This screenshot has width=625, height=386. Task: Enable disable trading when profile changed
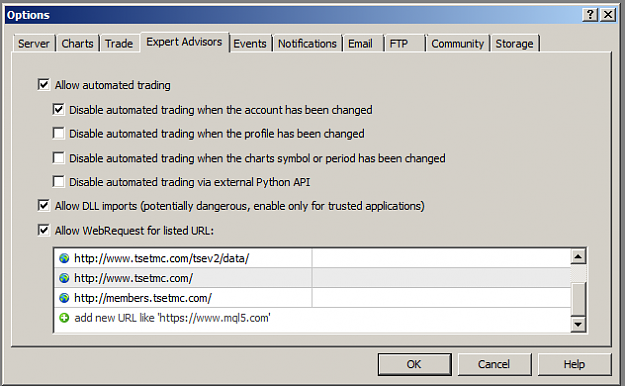[x=58, y=133]
